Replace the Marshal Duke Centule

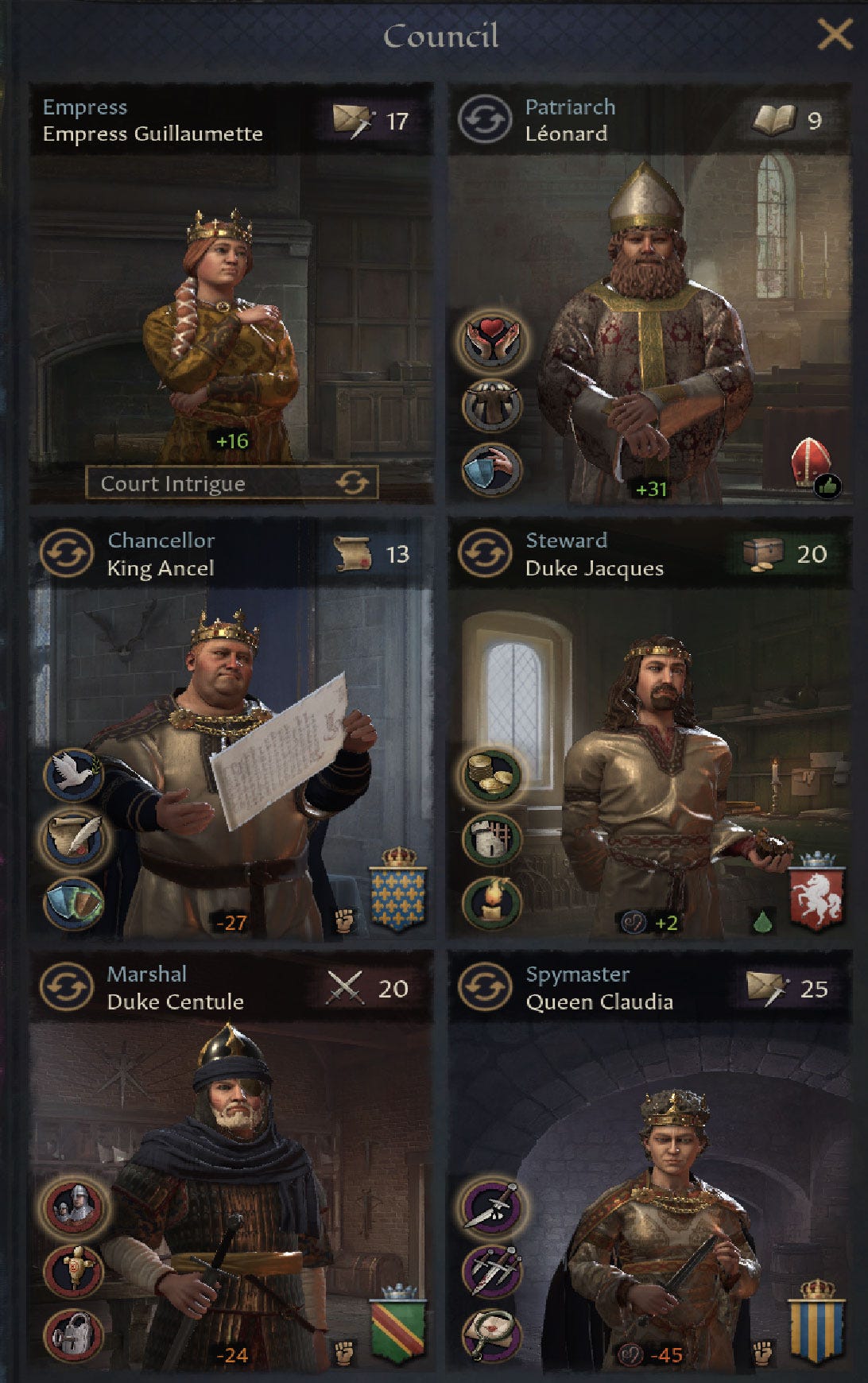67,987
